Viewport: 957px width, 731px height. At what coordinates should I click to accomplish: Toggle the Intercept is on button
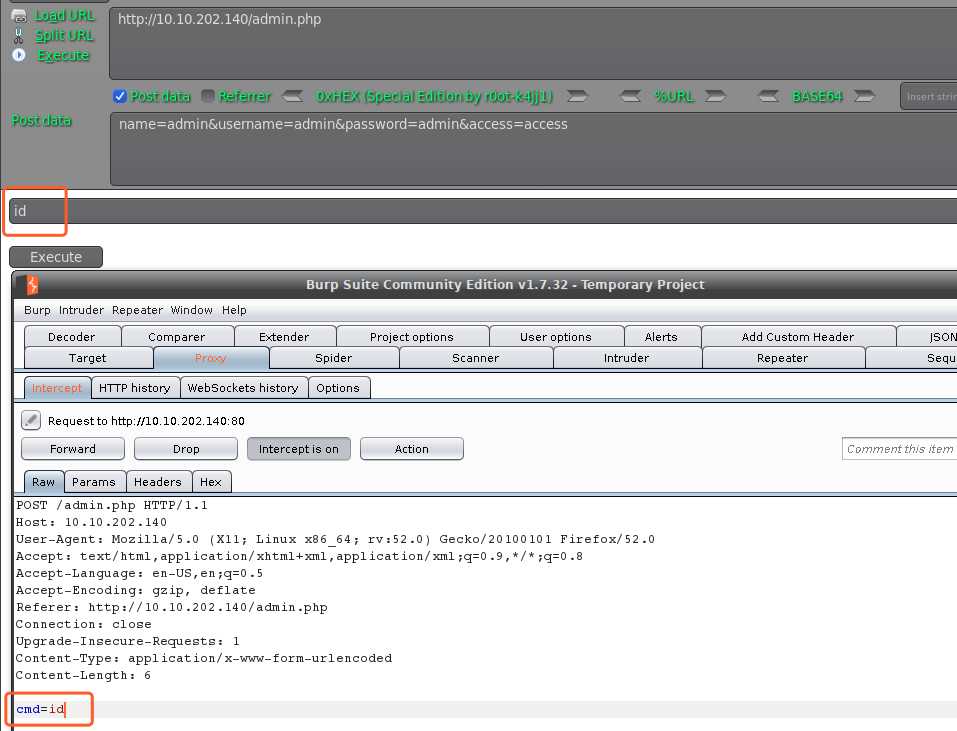tap(298, 449)
